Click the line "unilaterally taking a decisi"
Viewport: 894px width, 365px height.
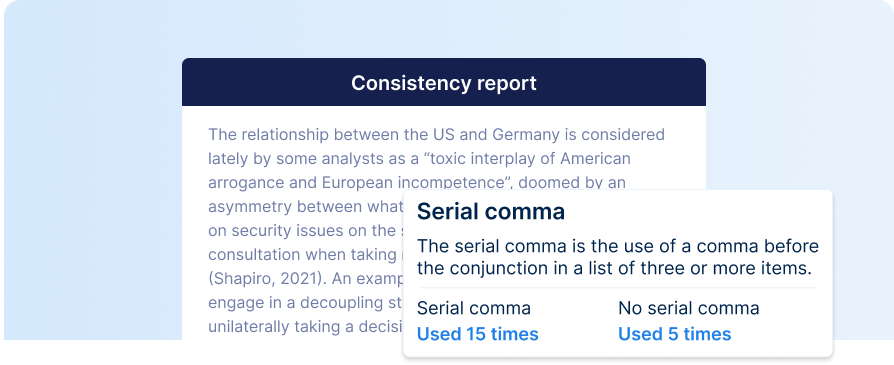305,327
